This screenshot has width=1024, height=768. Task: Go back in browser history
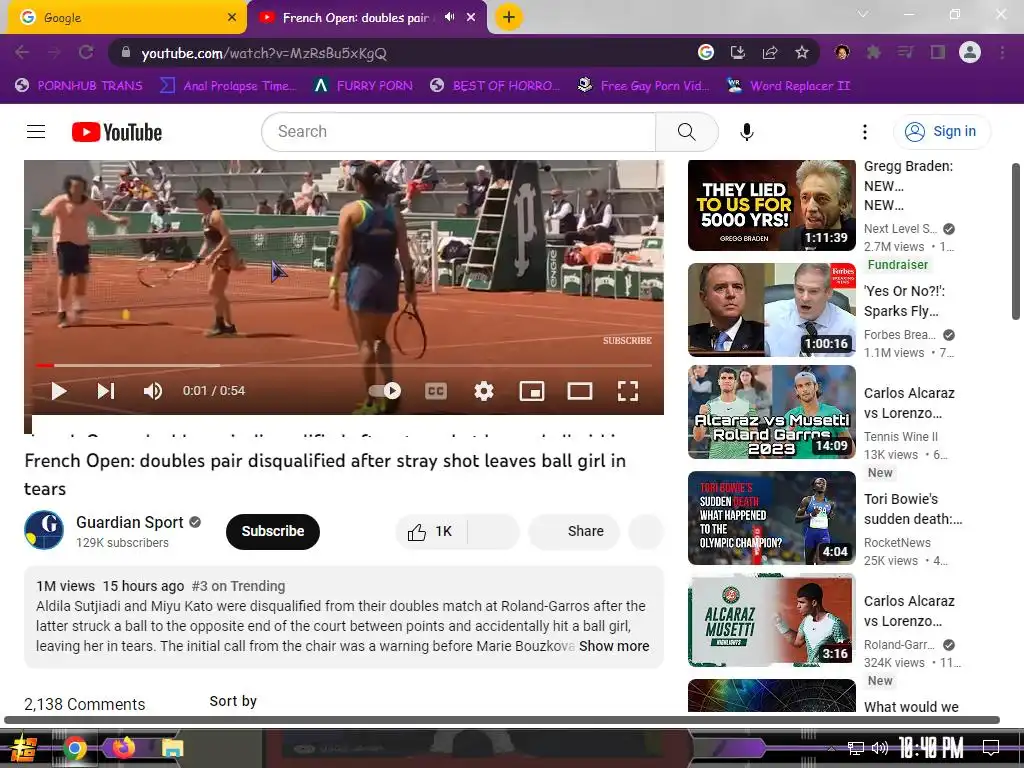[22, 52]
